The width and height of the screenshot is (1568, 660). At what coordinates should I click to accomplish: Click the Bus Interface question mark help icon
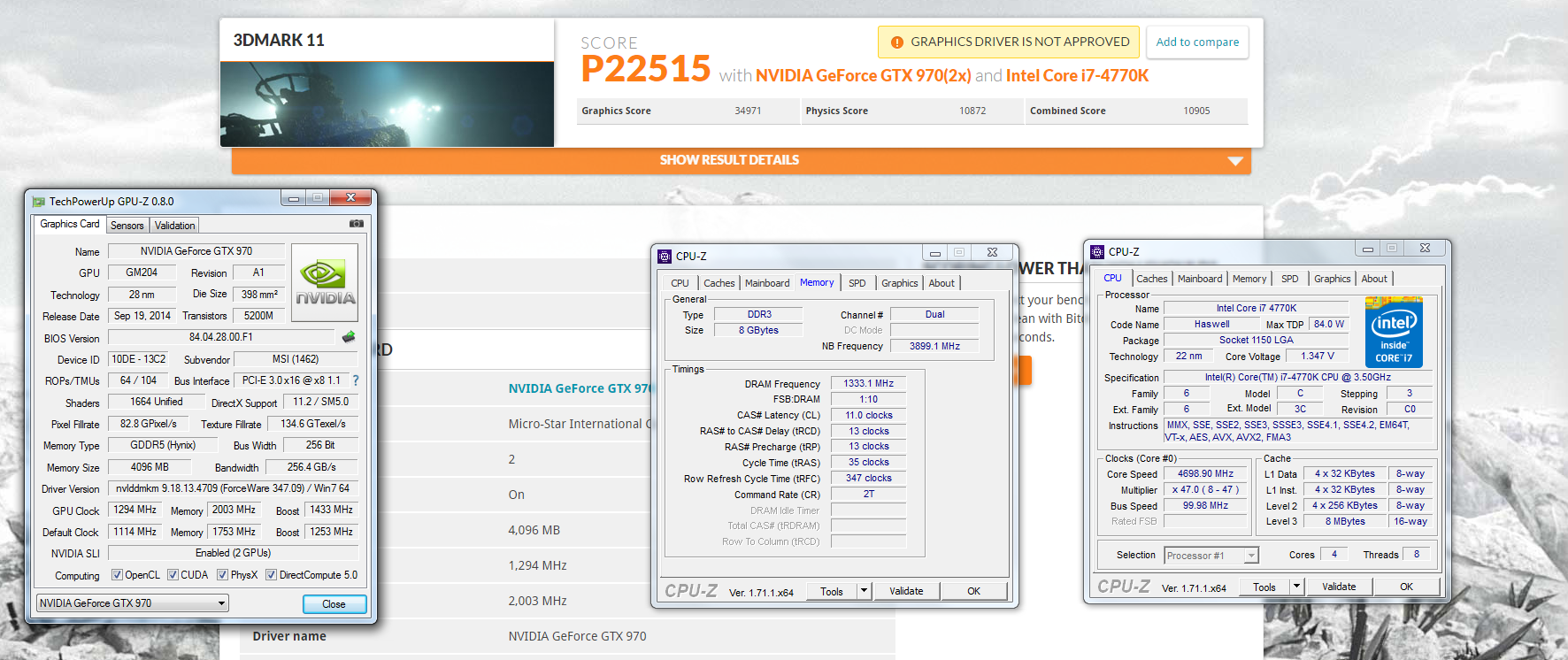356,380
